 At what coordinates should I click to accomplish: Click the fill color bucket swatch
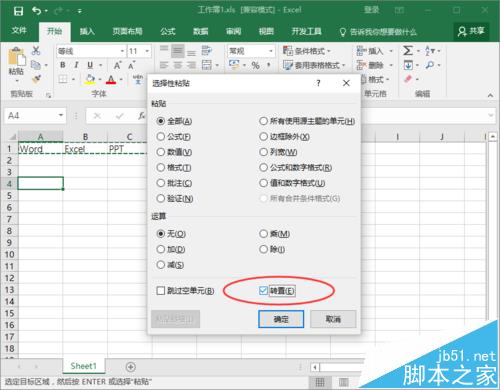tap(89, 79)
